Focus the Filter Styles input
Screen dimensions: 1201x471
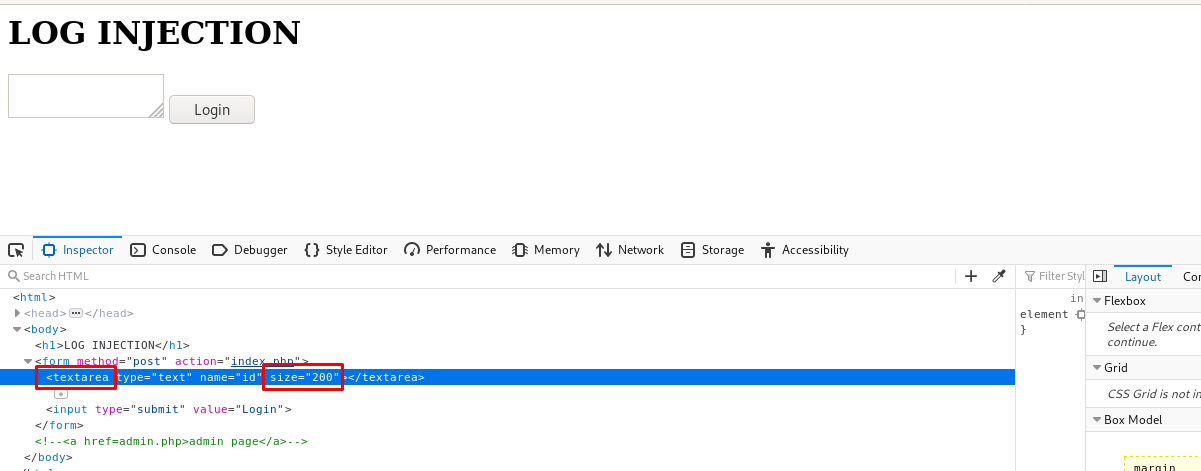click(x=1055, y=276)
